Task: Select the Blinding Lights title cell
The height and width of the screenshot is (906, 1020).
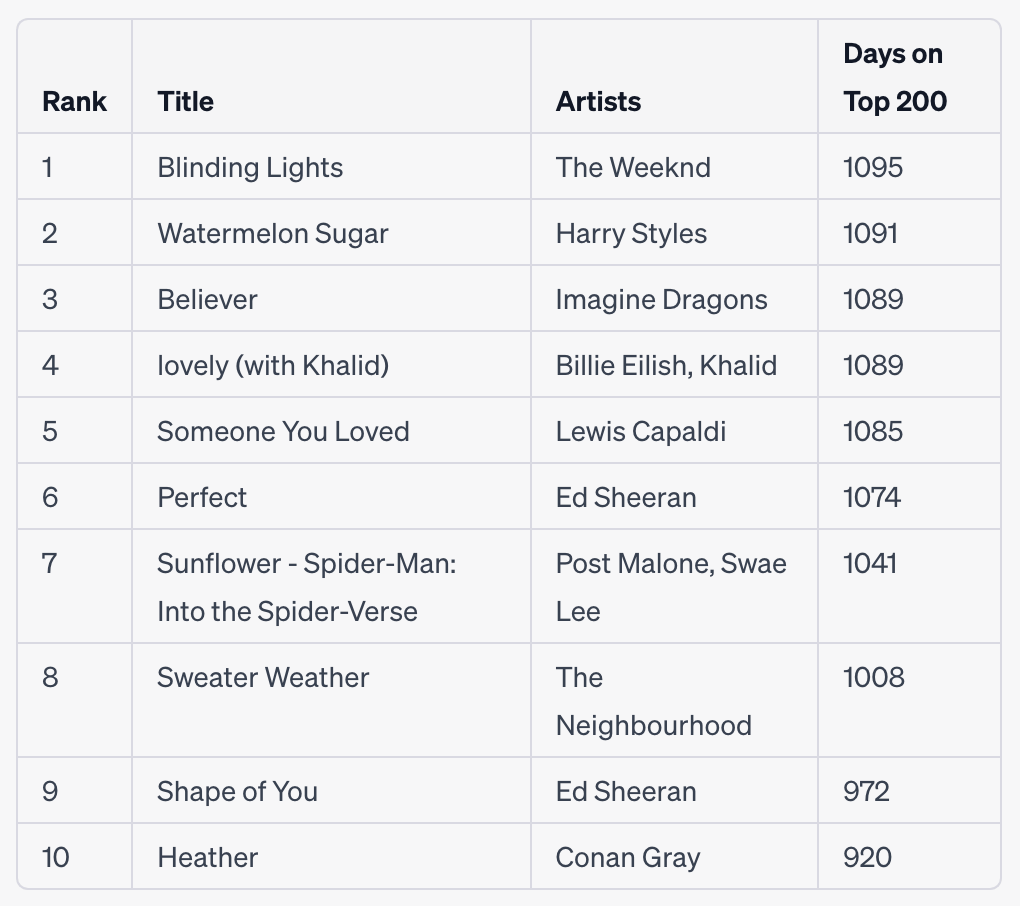Action: [x=250, y=167]
